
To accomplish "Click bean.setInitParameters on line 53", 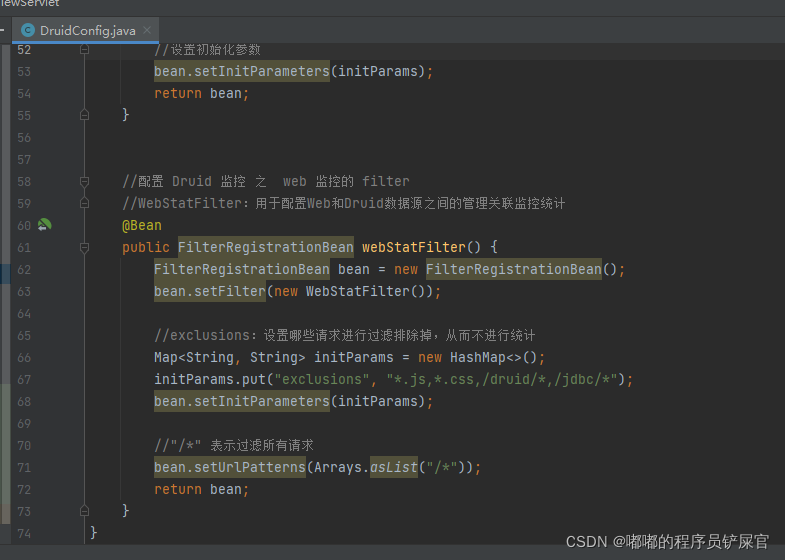I will pos(242,71).
